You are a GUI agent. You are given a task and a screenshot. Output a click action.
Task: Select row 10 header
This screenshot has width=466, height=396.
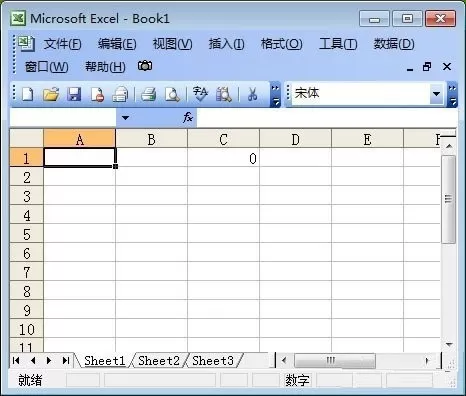click(x=27, y=328)
